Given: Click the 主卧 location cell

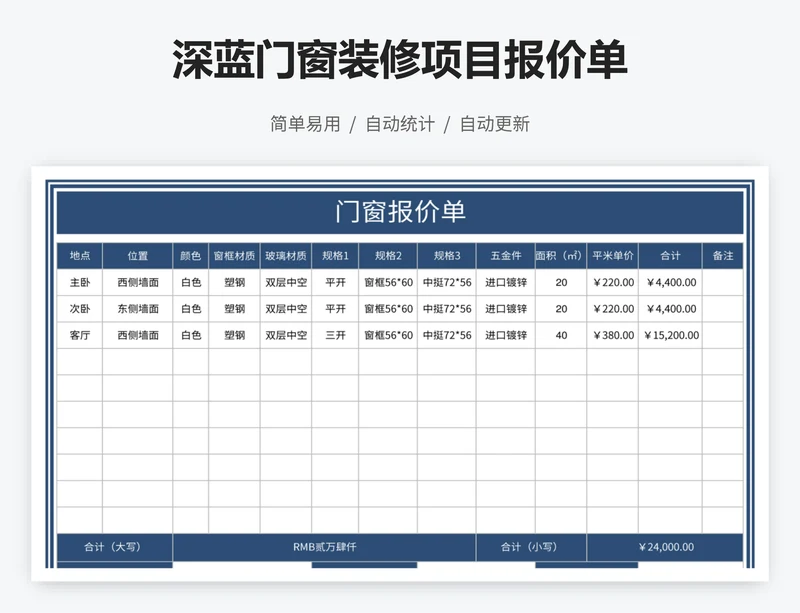Looking at the screenshot, I should coord(80,282).
